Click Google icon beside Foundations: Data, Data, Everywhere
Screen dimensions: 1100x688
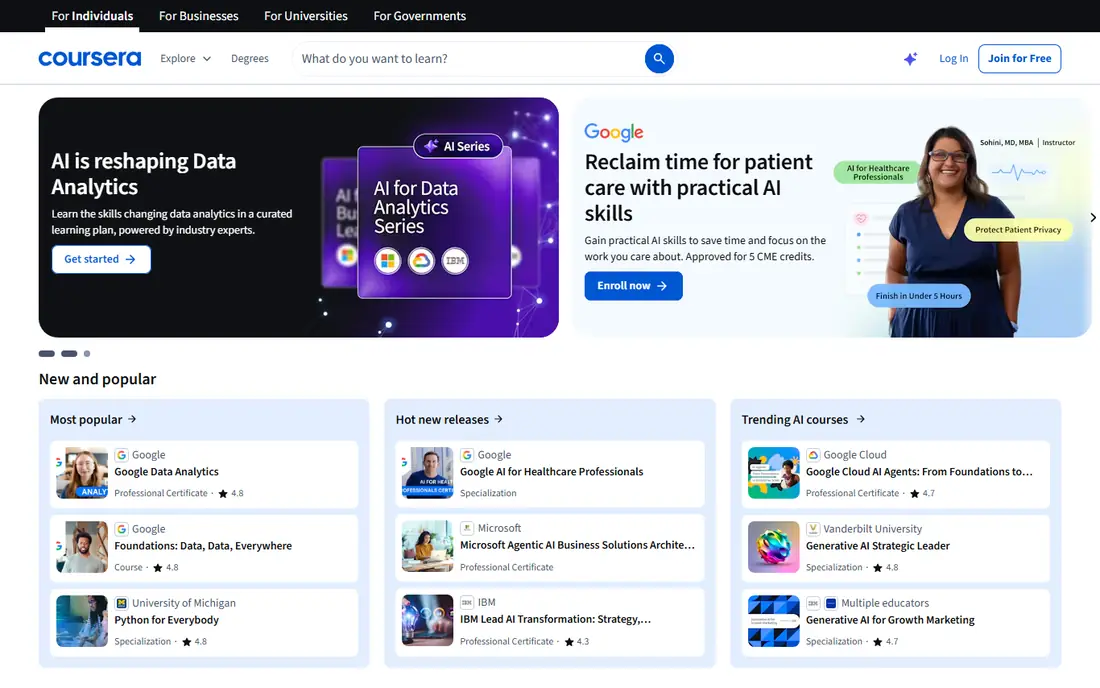coord(121,529)
